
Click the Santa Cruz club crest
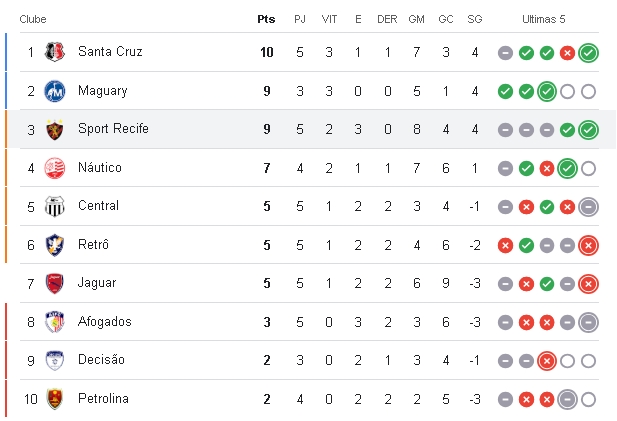[55, 52]
